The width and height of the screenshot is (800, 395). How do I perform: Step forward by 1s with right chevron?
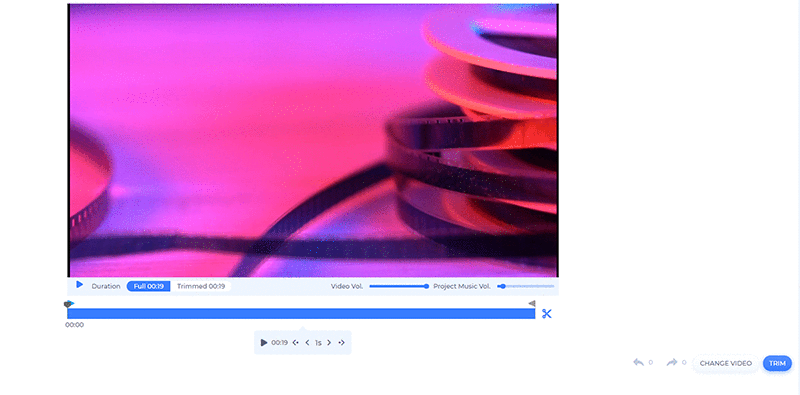(329, 342)
